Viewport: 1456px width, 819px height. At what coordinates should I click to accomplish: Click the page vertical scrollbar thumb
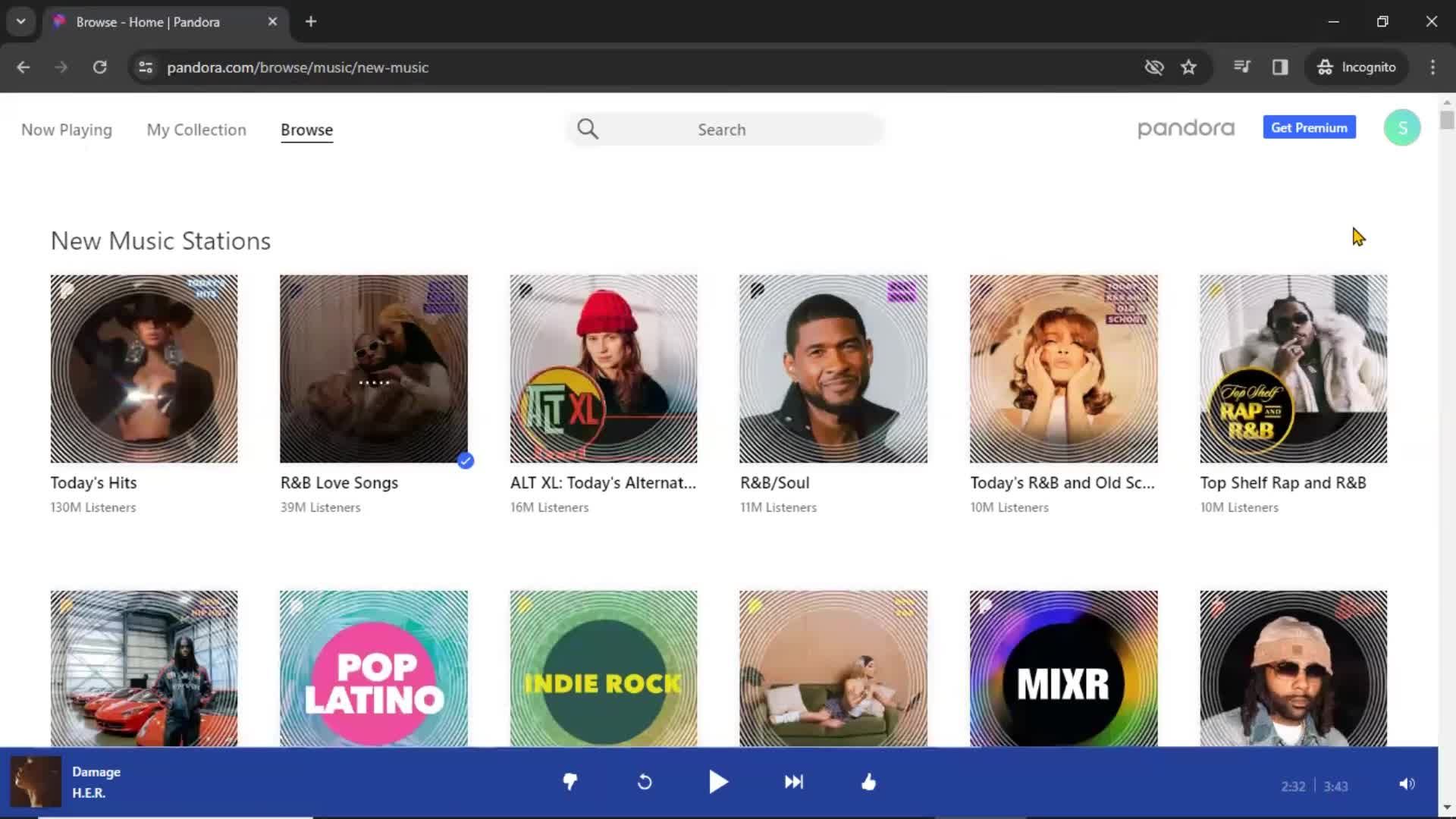coord(1447,120)
